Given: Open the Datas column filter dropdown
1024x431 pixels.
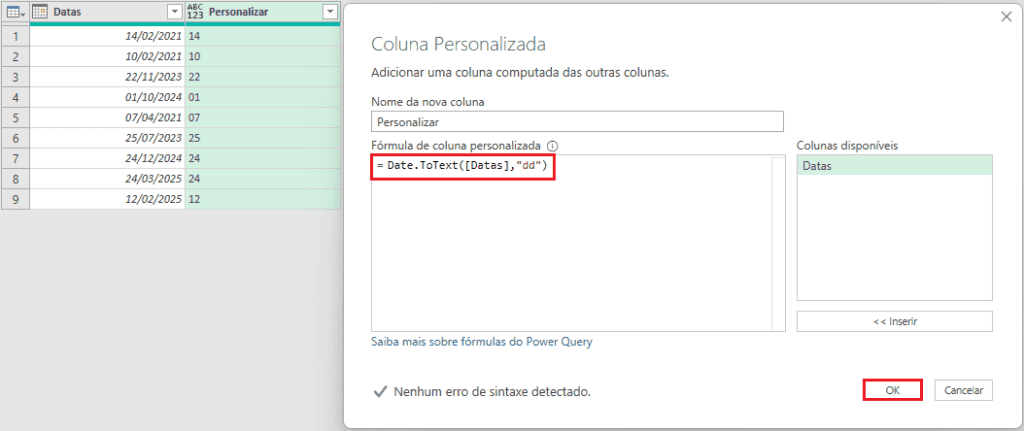Looking at the screenshot, I should (x=174, y=12).
